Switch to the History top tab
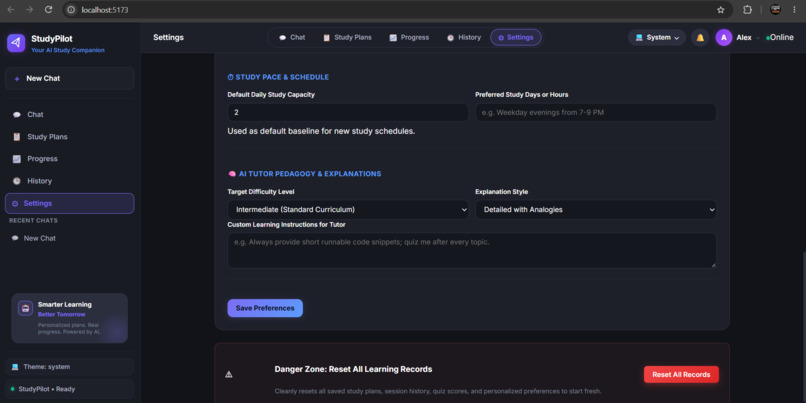 464,38
